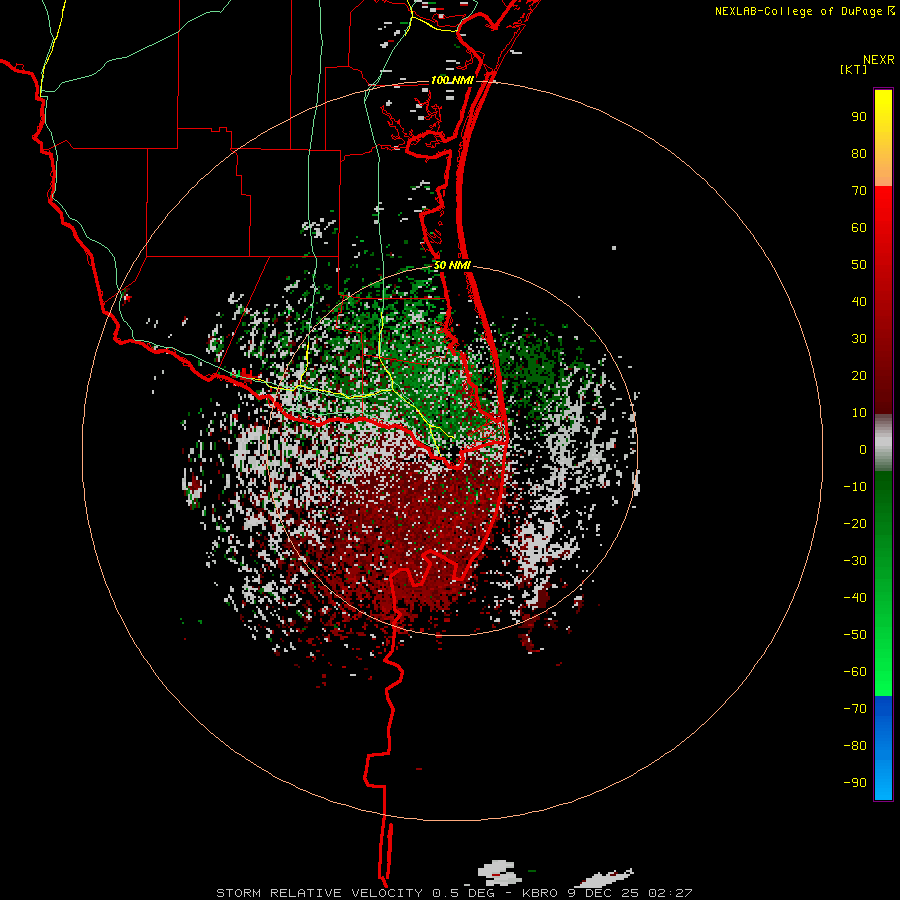Click the 0 value on the velocity scale
This screenshot has height=900, width=900.
pyautogui.click(x=863, y=449)
